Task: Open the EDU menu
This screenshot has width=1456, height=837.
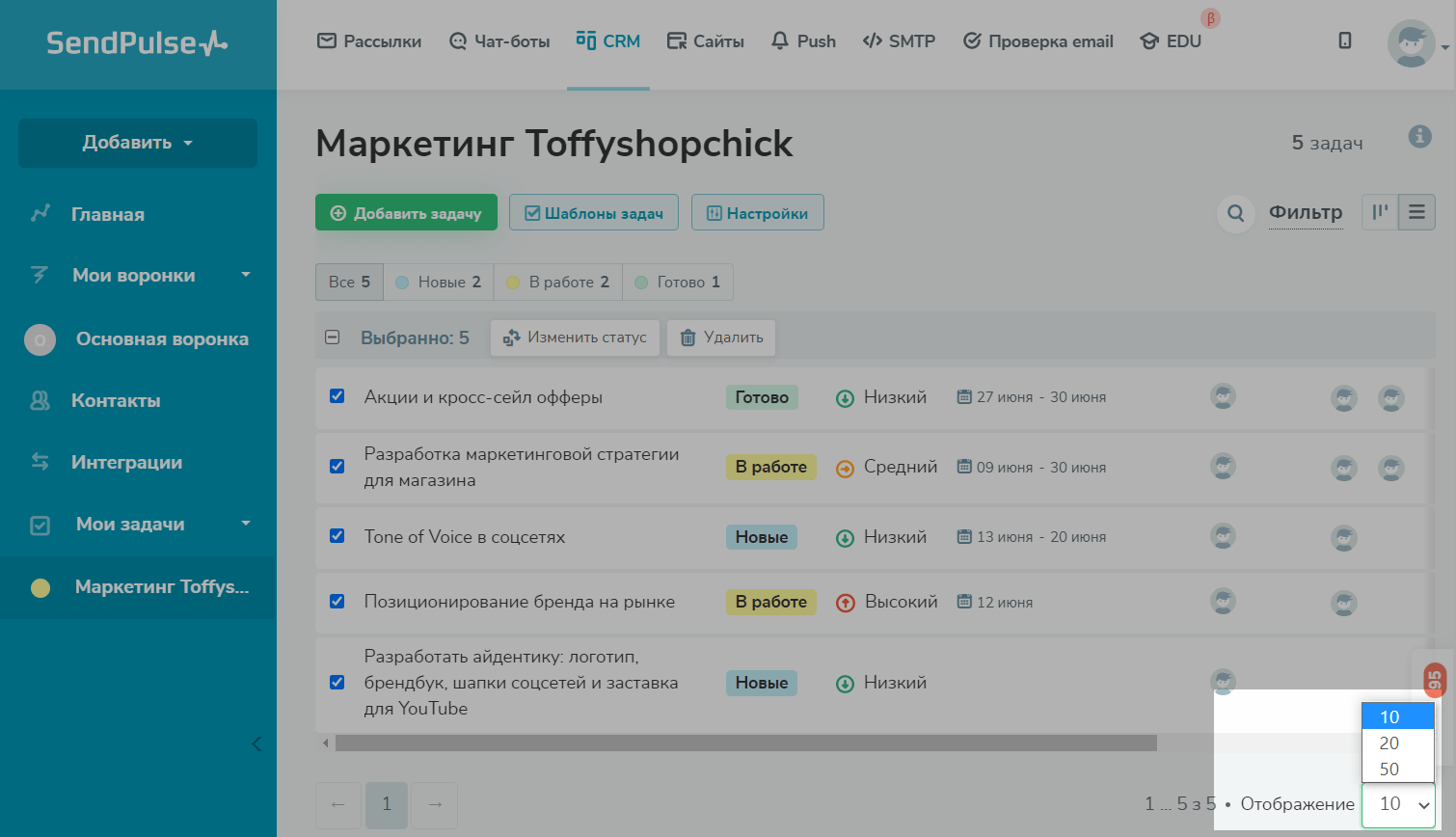Action: (1171, 41)
